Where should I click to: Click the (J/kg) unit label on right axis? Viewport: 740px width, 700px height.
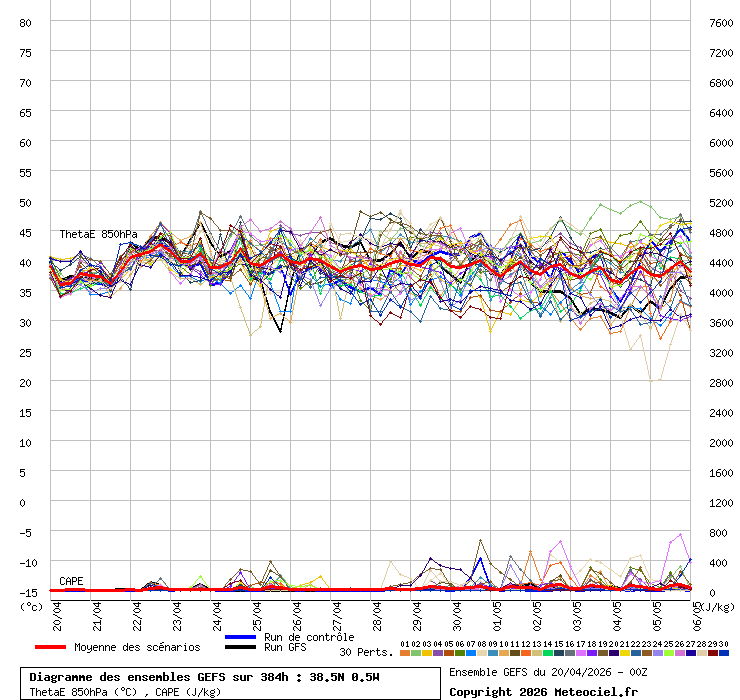click(714, 606)
